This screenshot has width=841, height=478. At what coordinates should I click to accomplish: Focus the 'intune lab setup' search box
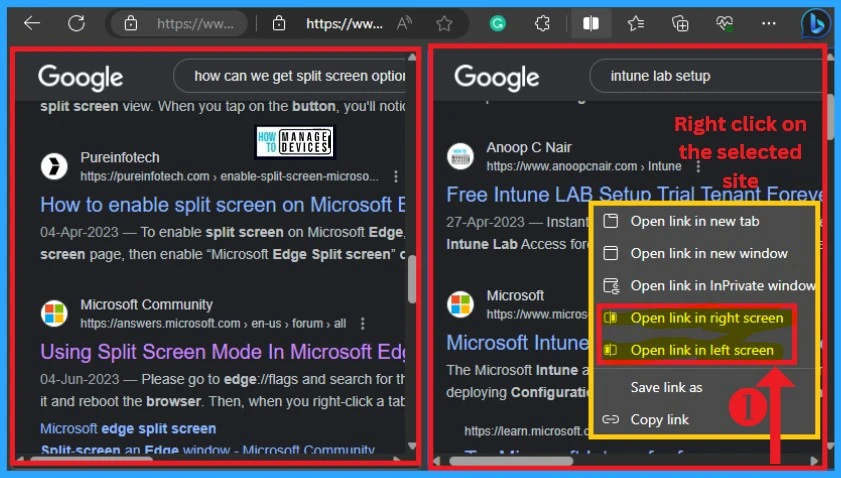[x=706, y=76]
